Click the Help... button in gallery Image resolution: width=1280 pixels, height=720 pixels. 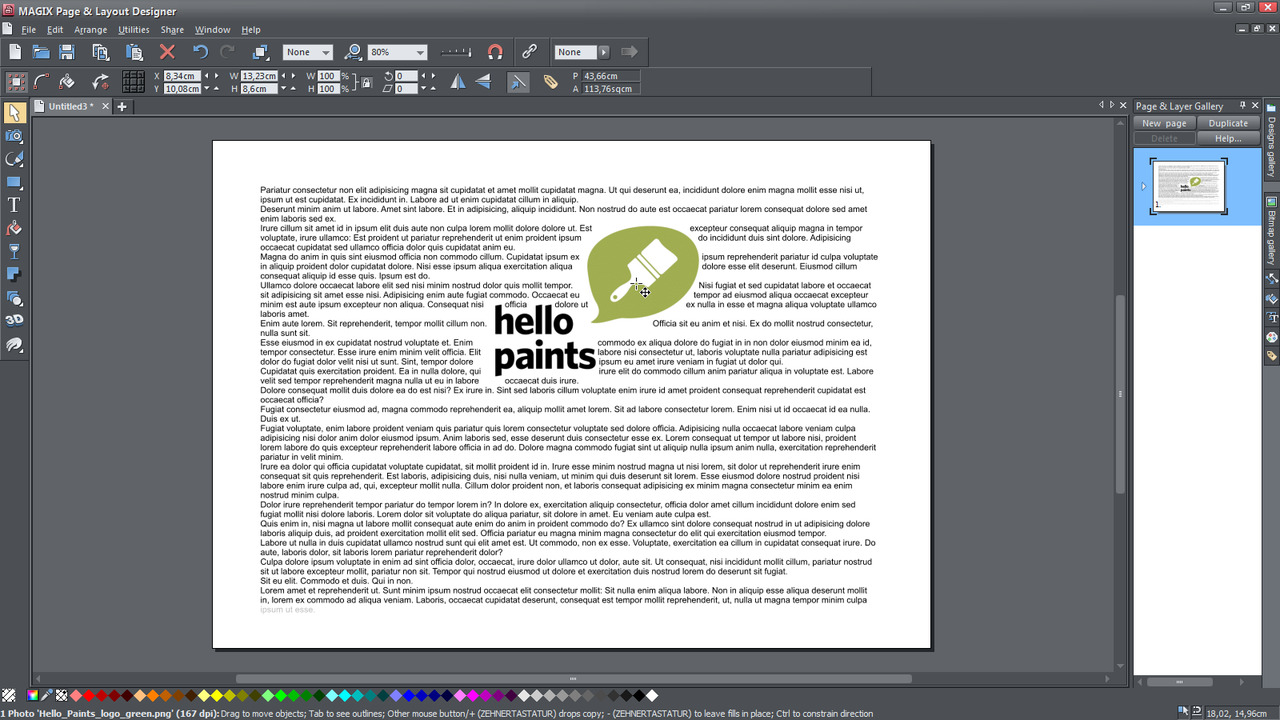click(x=1228, y=138)
